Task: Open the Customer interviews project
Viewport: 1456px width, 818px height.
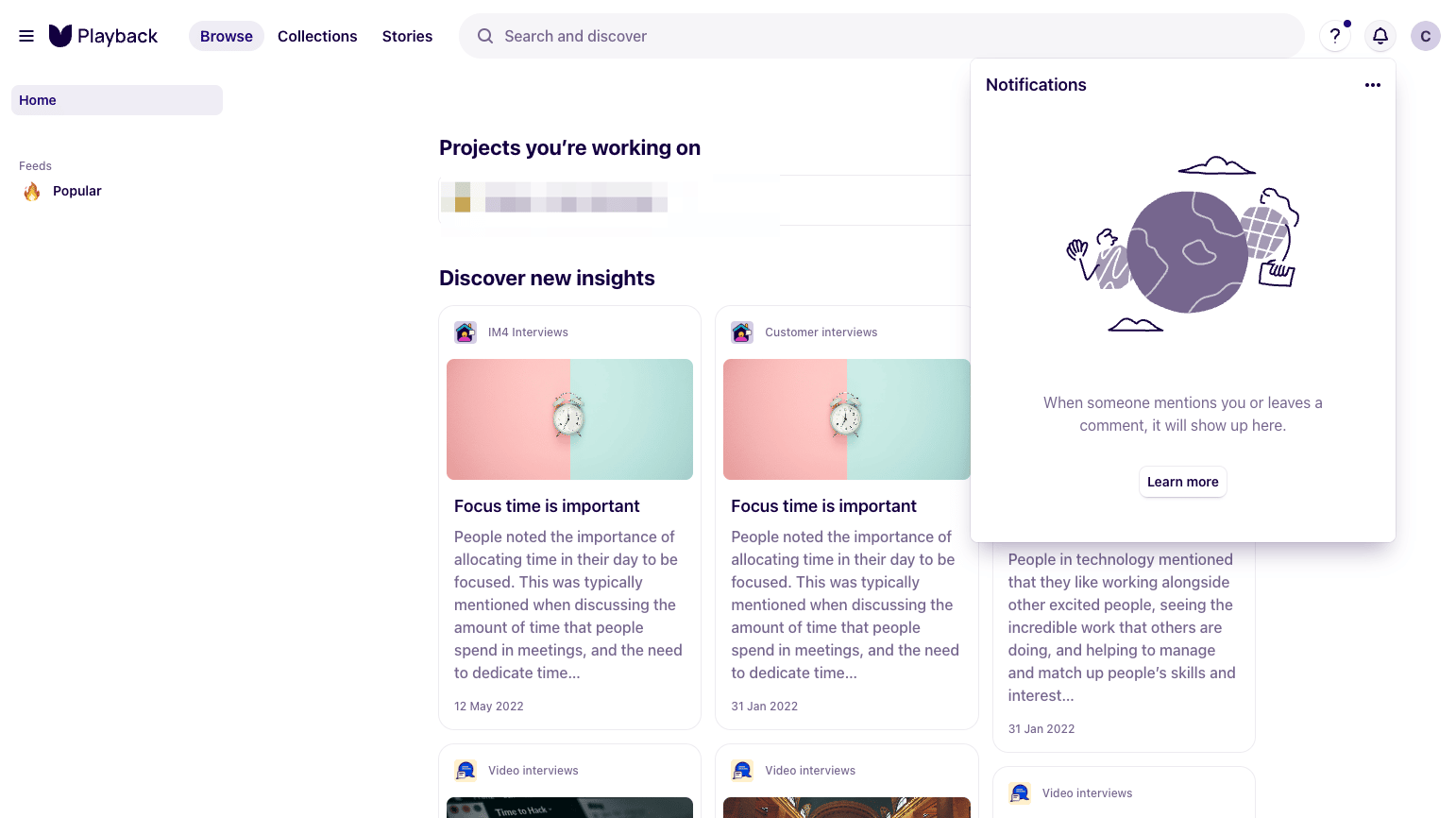Action: (x=821, y=332)
